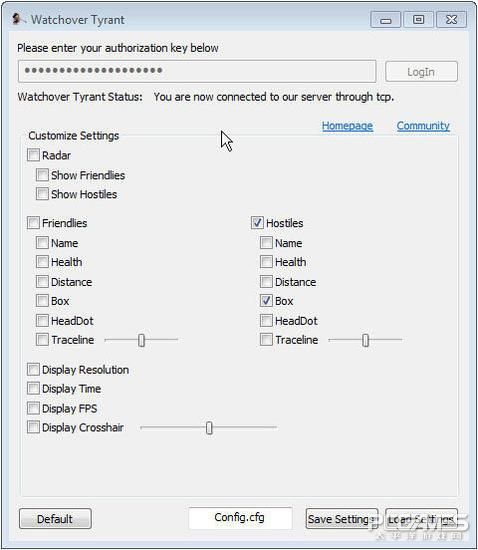Screen dimensions: 478x550
Task: Open the Homepage link
Action: (348, 126)
